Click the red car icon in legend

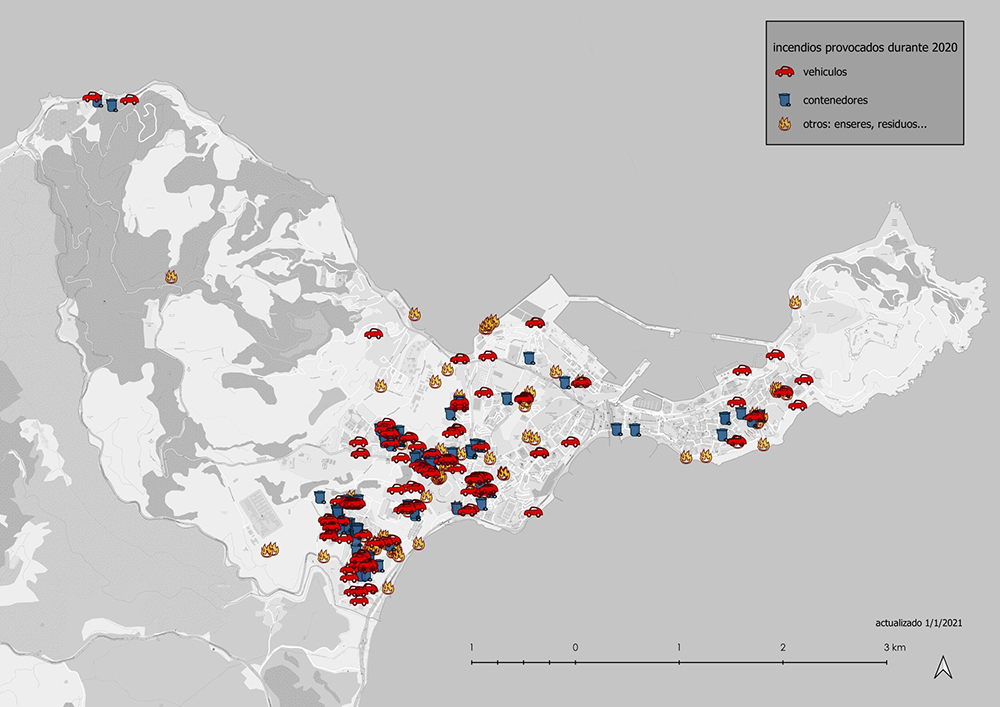[784, 71]
